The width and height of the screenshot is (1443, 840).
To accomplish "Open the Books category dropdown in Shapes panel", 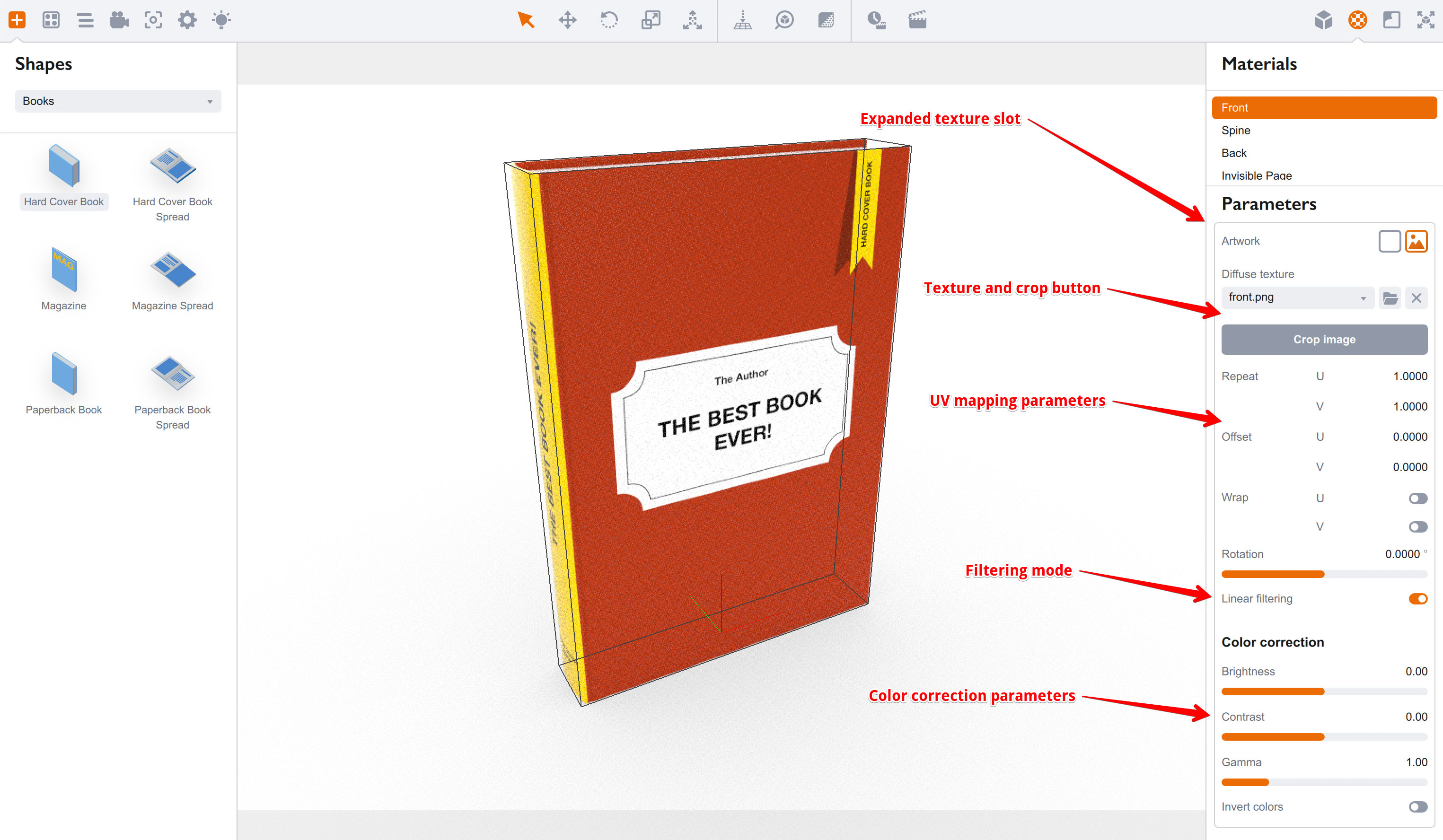I will pos(117,101).
